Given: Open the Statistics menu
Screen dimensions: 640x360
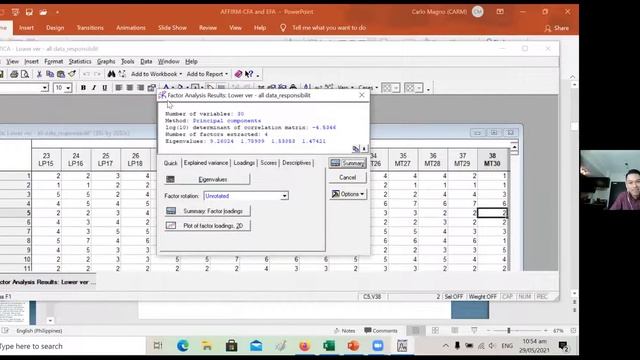Looking at the screenshot, I should 80,61.
